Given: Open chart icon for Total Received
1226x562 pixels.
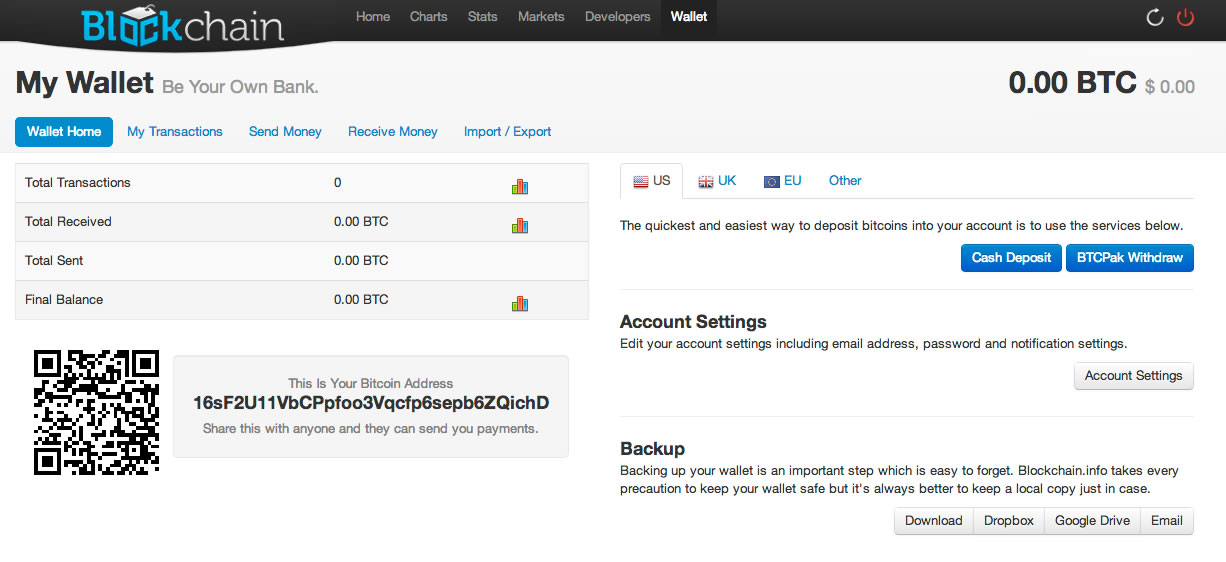Looking at the screenshot, I should pyautogui.click(x=519, y=225).
